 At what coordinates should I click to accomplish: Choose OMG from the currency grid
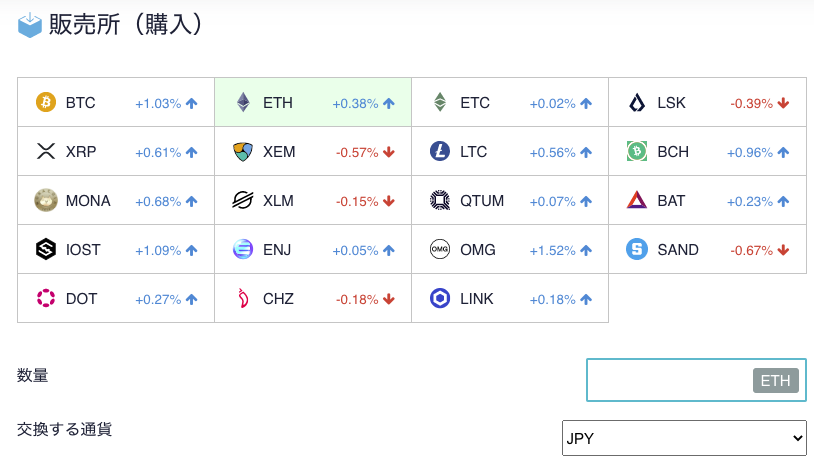point(509,250)
